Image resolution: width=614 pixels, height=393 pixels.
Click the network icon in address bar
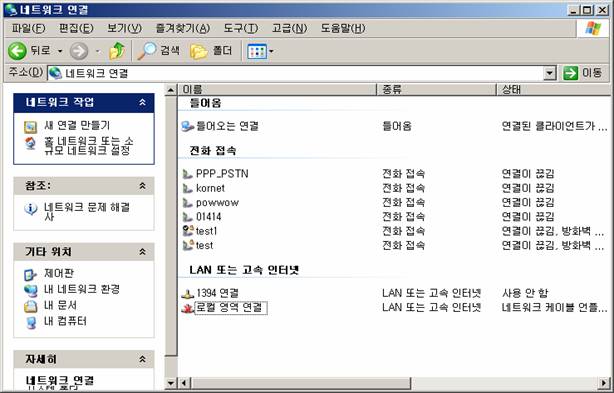click(55, 73)
